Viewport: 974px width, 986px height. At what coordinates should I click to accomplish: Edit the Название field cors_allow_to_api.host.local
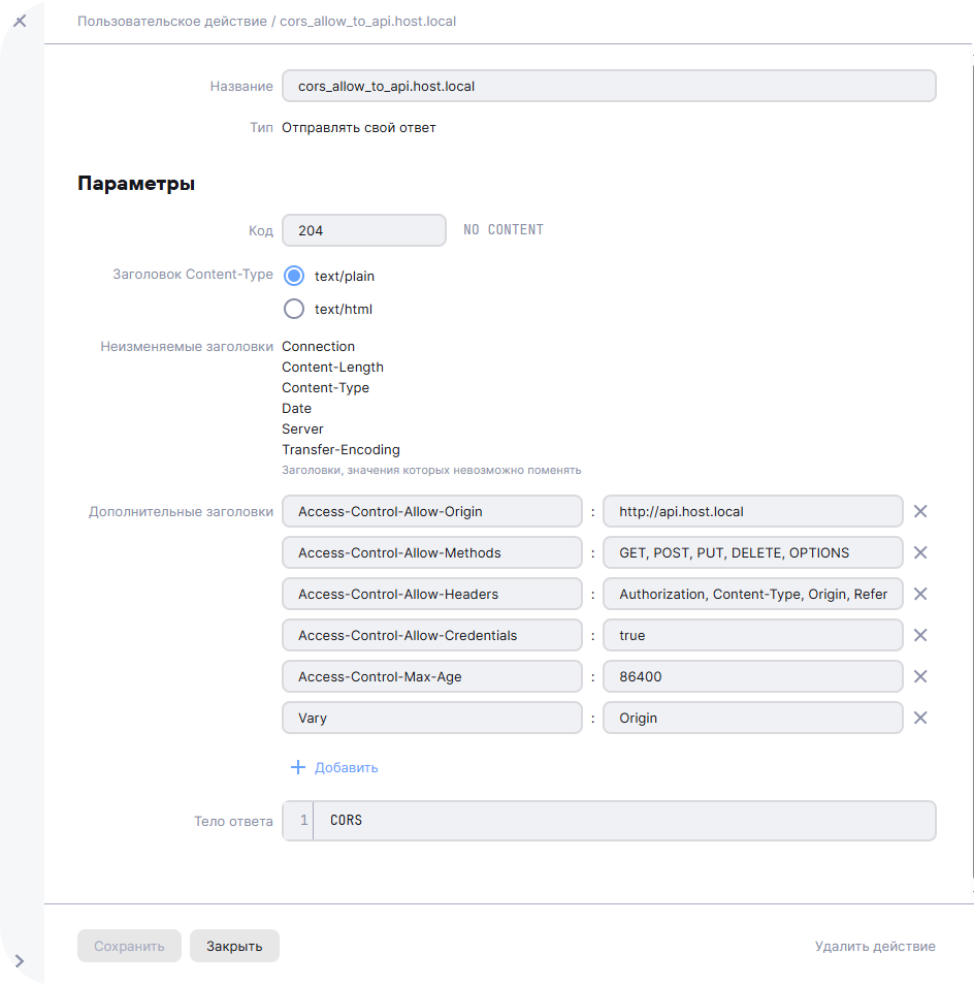coord(608,86)
